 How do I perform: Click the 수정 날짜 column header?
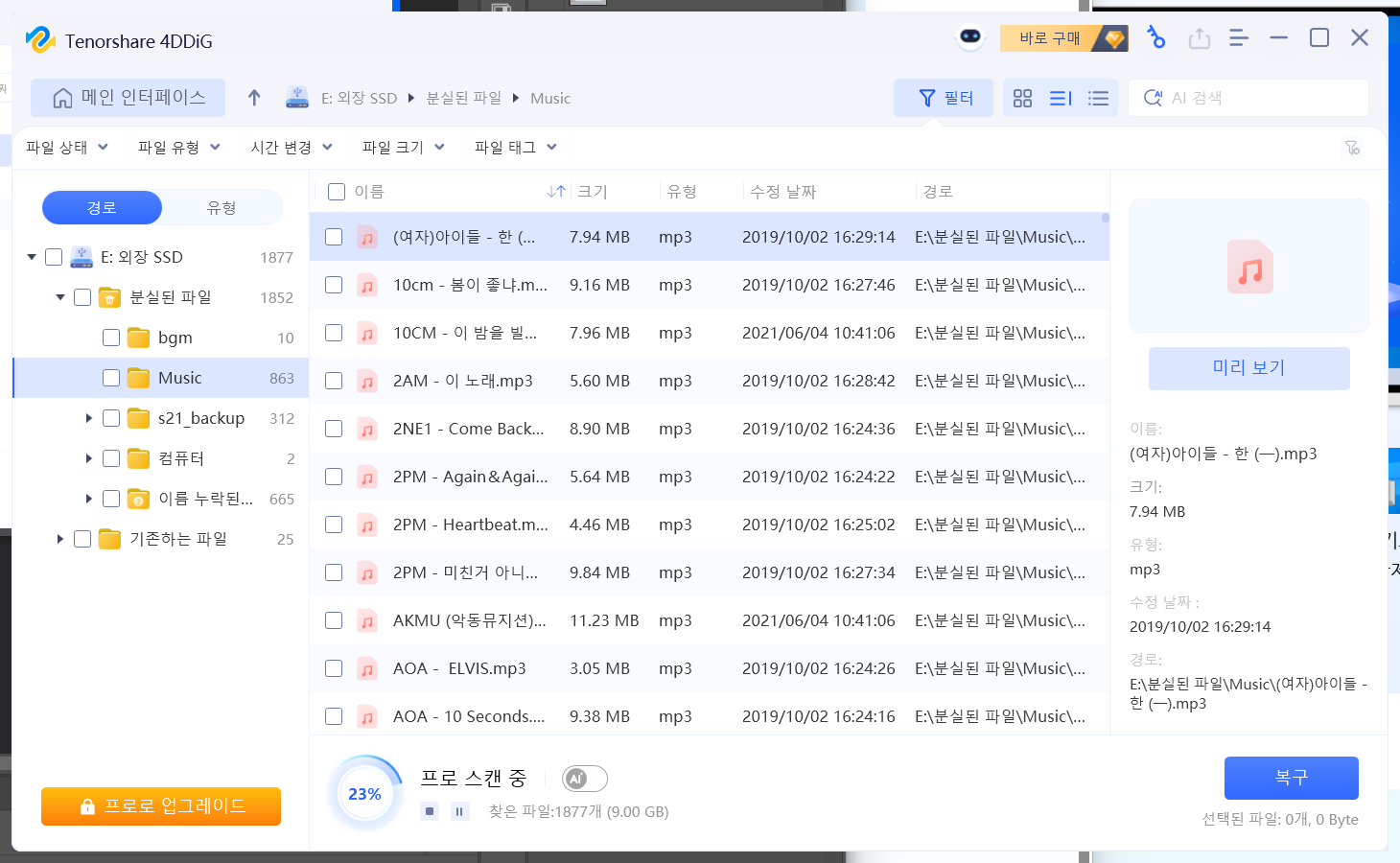782,192
